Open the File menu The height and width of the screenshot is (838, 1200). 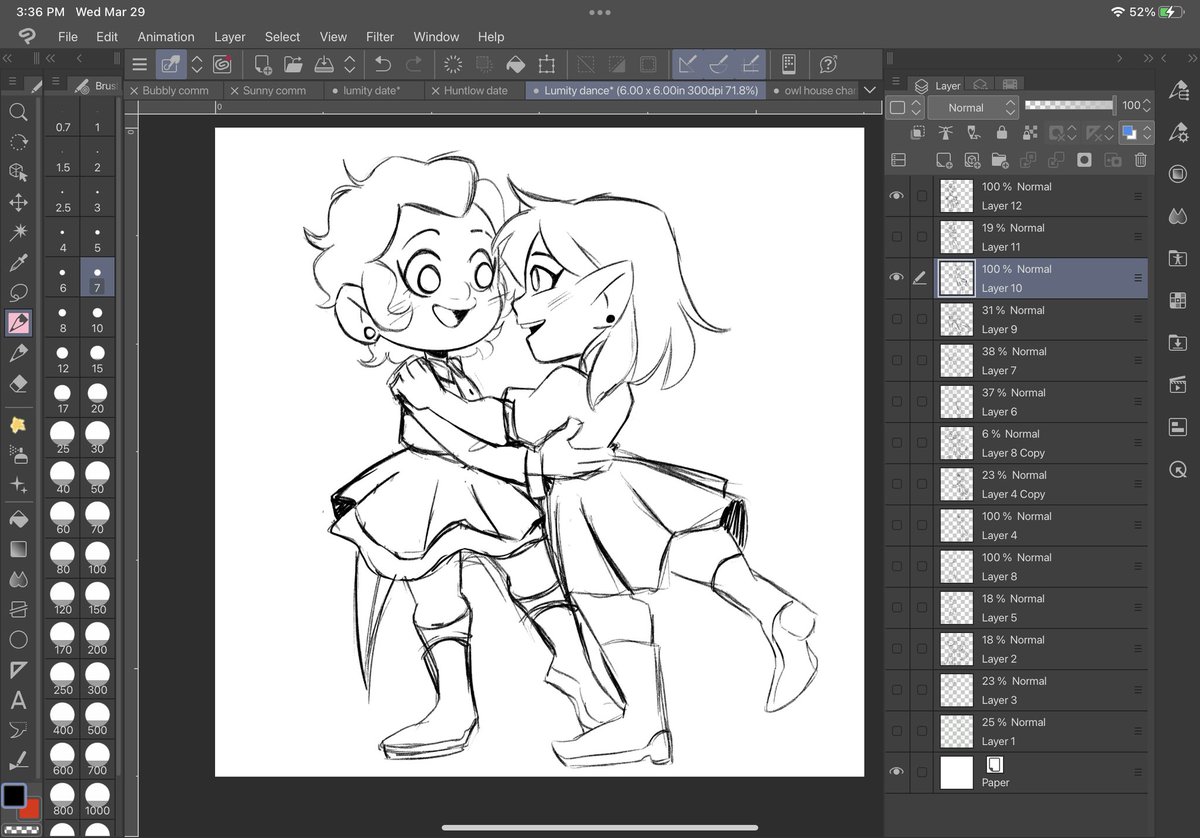(x=68, y=36)
